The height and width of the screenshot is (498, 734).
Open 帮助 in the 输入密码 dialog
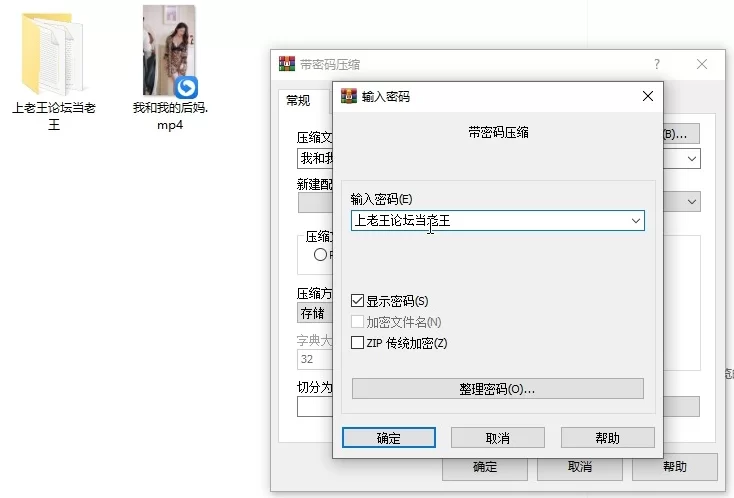(607, 438)
